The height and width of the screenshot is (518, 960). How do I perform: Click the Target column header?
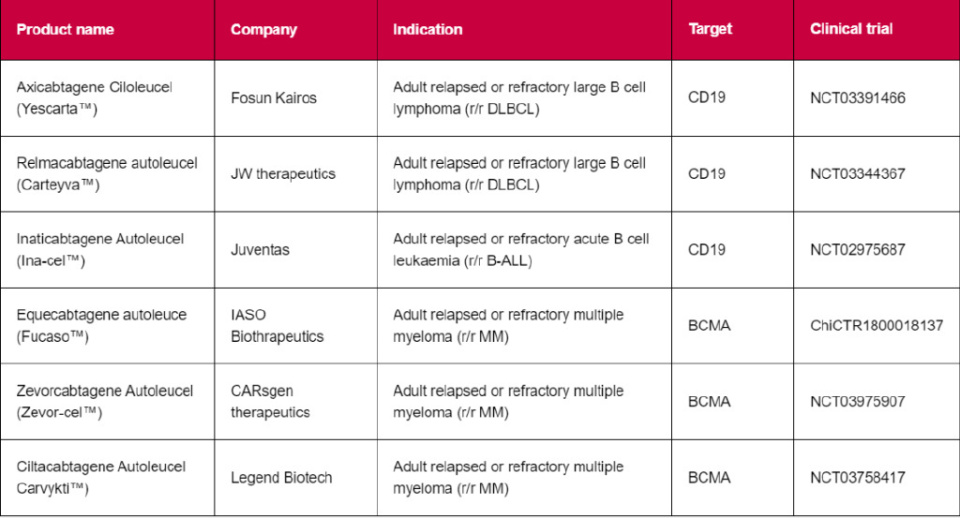pos(709,29)
